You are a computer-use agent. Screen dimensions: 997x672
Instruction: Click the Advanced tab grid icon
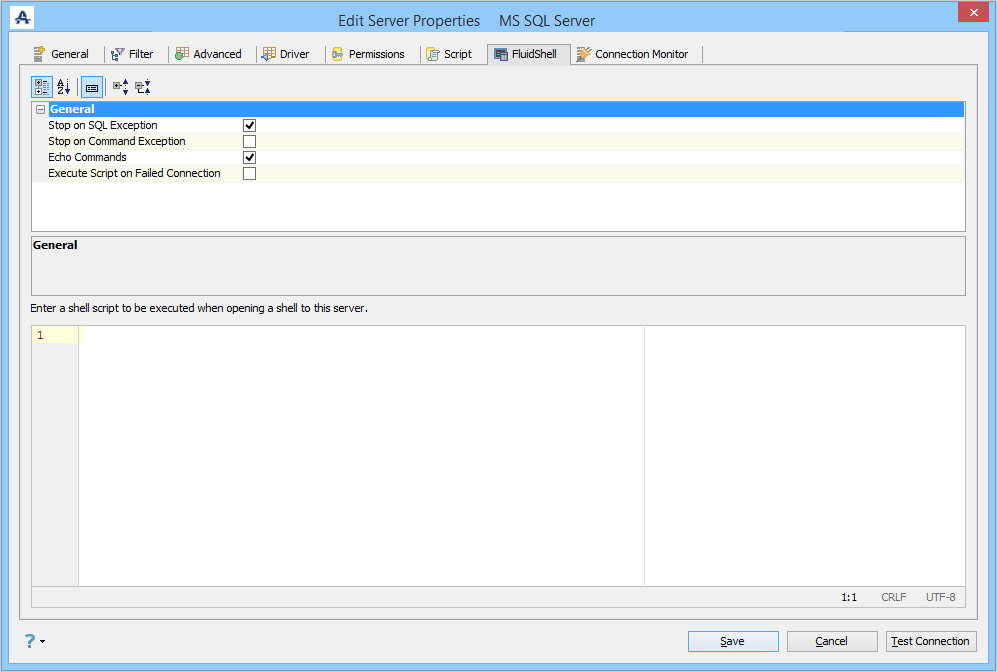click(182, 54)
